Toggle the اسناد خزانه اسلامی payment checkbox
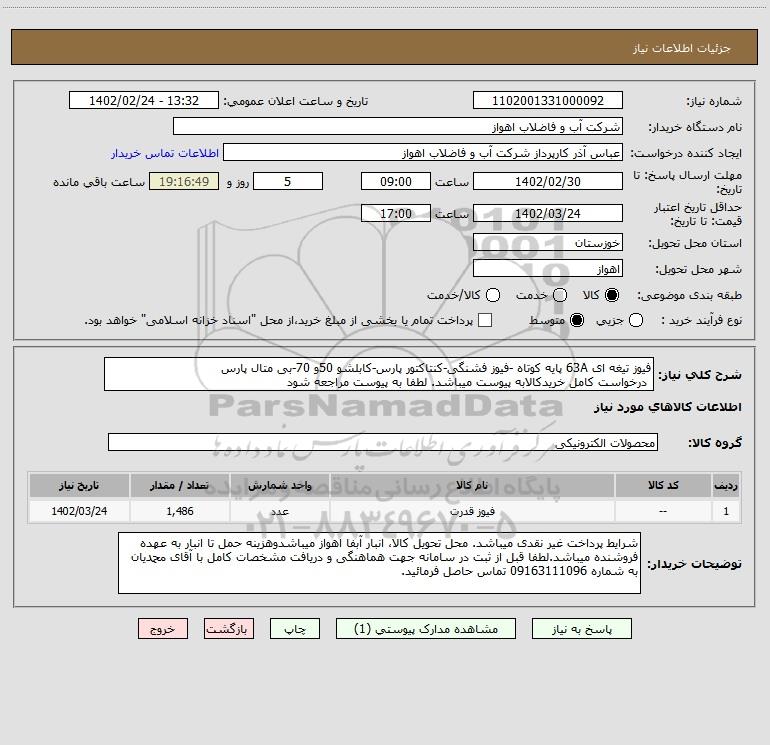This screenshot has width=770, height=745. (x=485, y=320)
